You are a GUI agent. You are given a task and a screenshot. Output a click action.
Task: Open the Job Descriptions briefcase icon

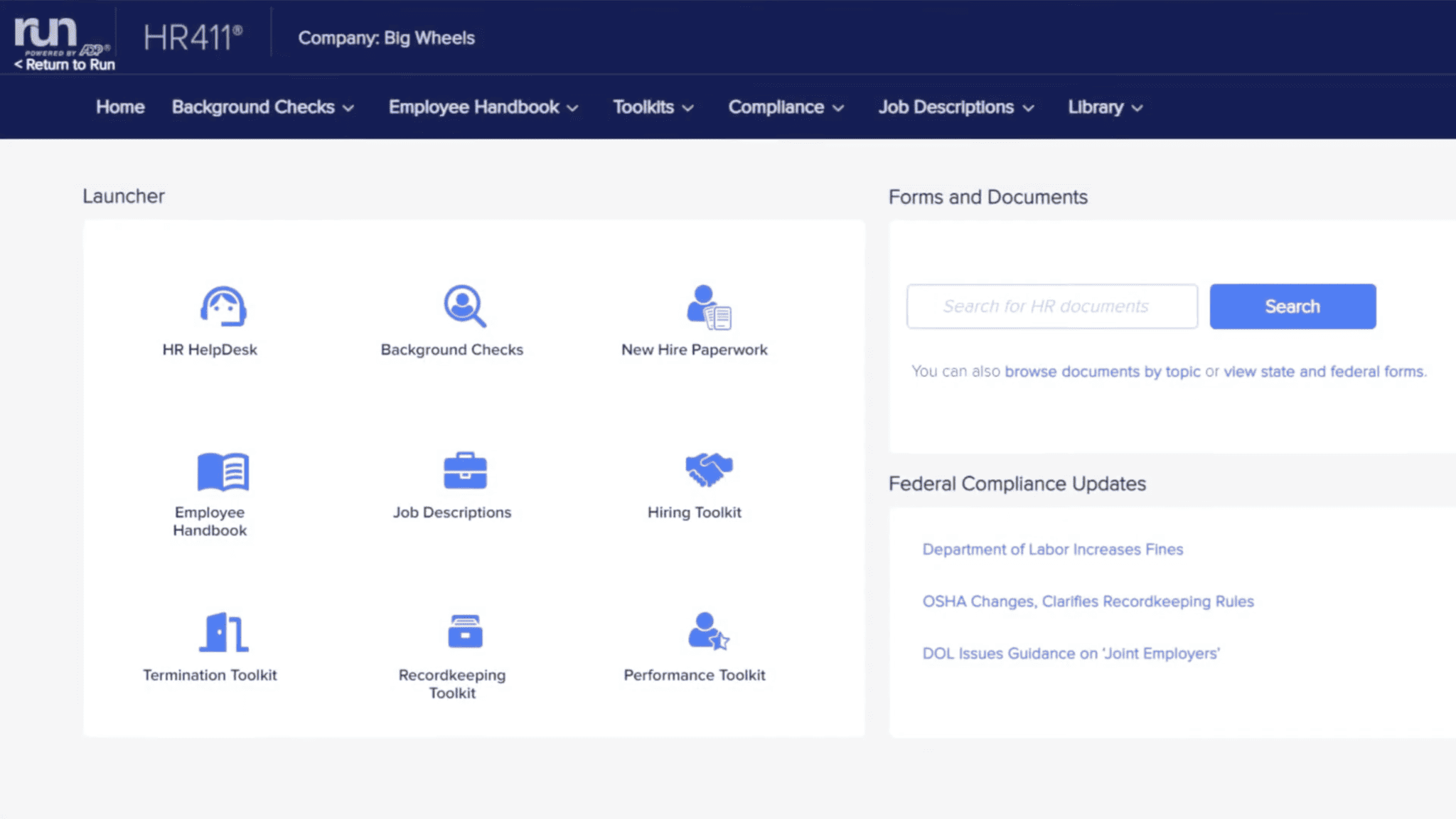[x=464, y=471]
